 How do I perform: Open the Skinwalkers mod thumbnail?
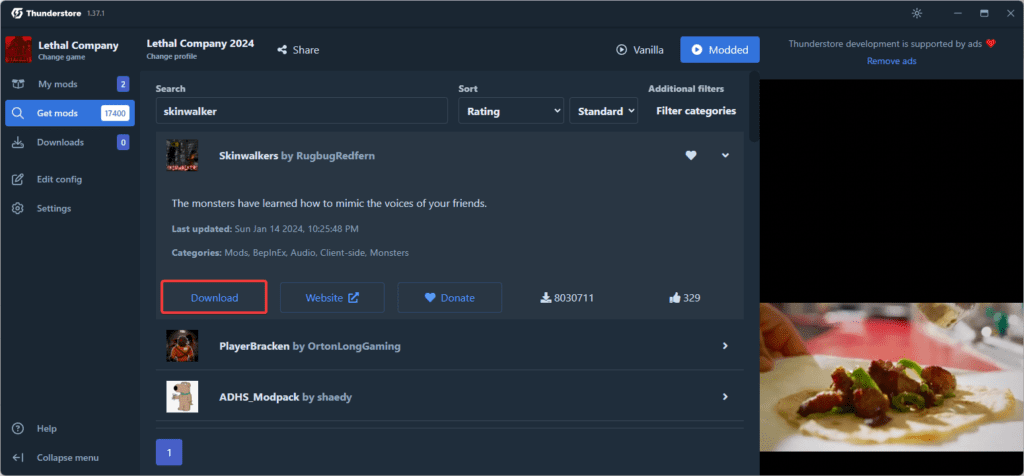(x=182, y=156)
